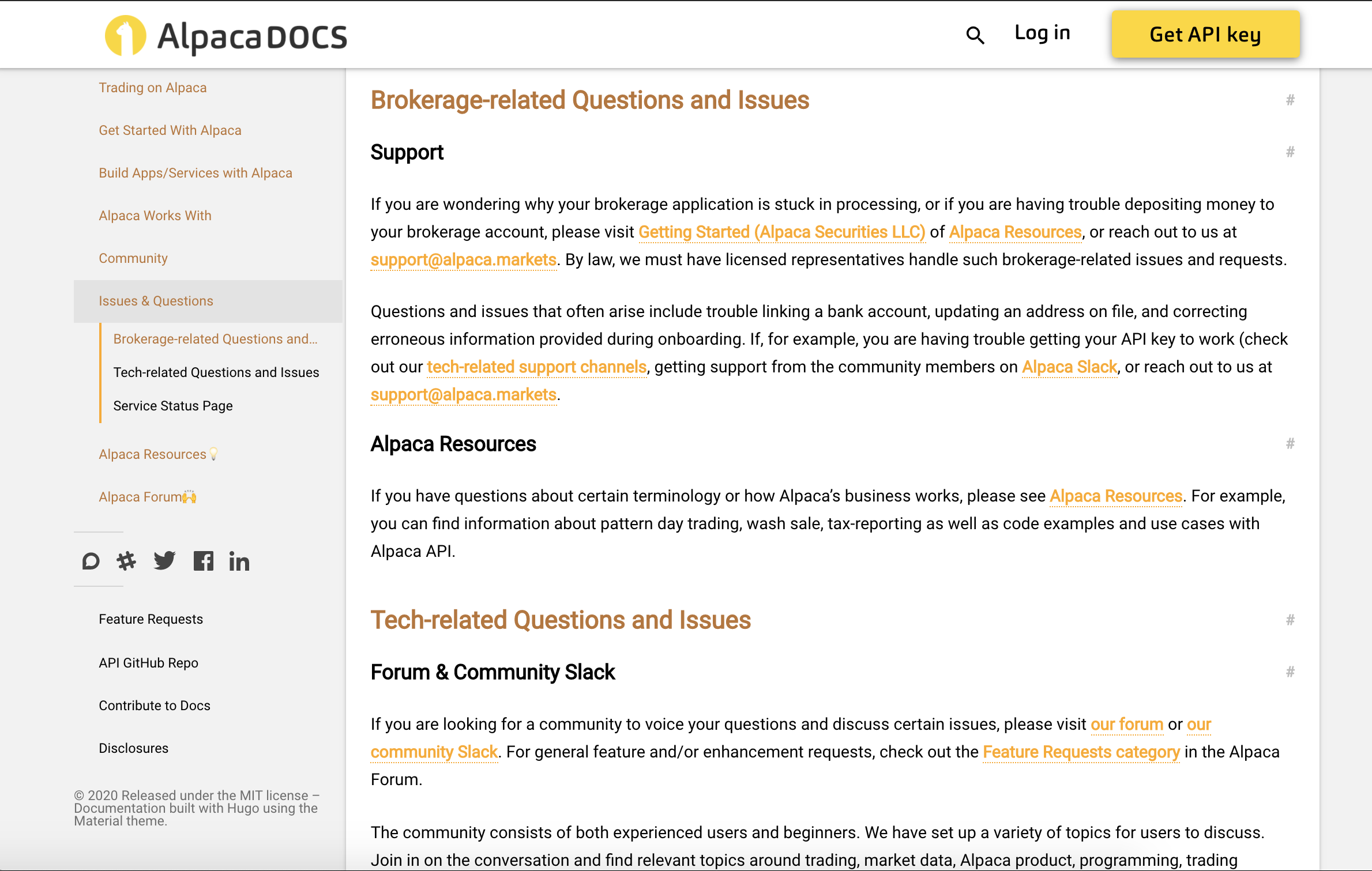This screenshot has width=1372, height=871.
Task: Expand the Community sidebar section
Action: (x=133, y=258)
